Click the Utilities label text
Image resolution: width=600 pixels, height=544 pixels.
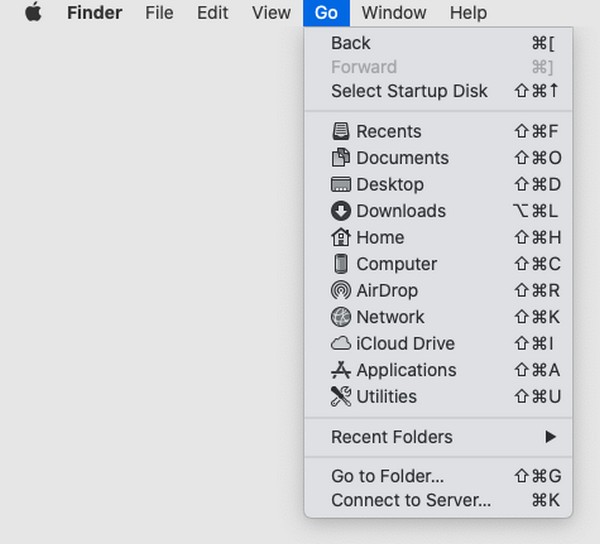(386, 397)
